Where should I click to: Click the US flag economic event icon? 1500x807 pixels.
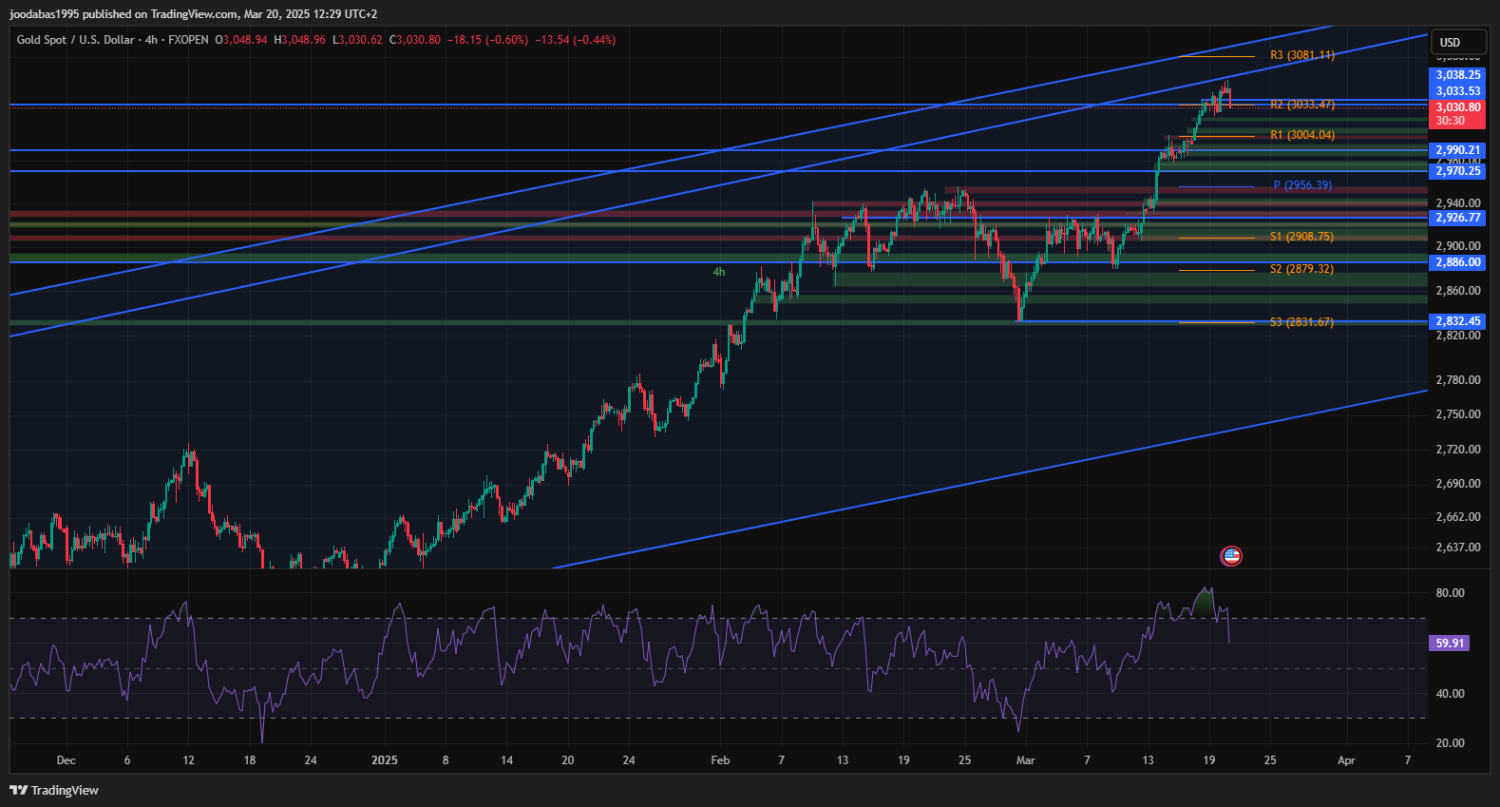click(1231, 556)
